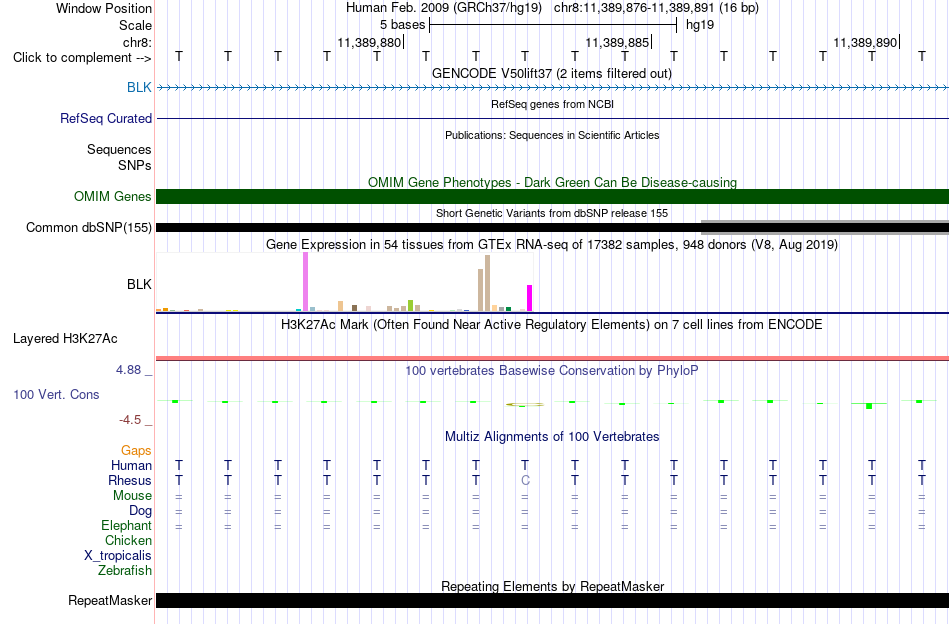Click the H3K27Ac Mark ENCODE title
This screenshot has width=950, height=624.
pos(552,325)
